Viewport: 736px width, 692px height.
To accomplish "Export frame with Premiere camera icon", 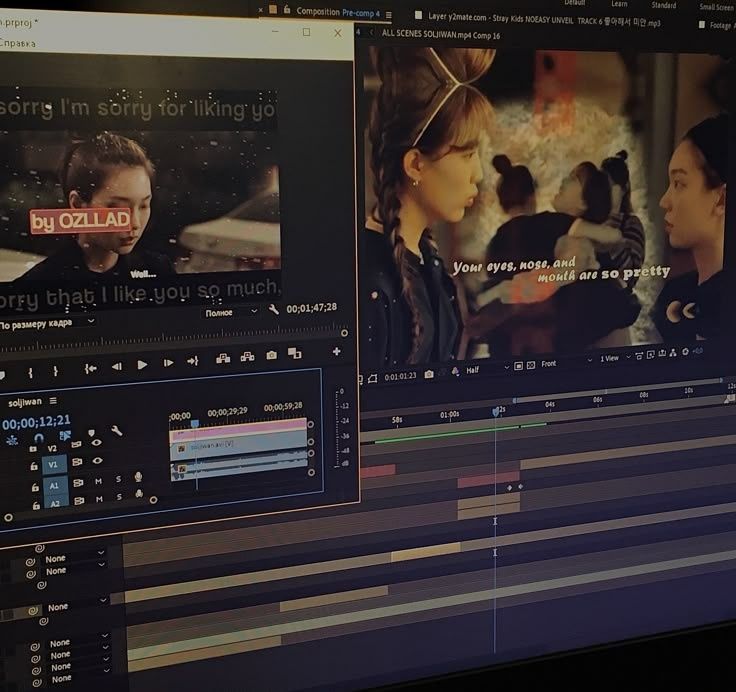I will click(x=271, y=355).
